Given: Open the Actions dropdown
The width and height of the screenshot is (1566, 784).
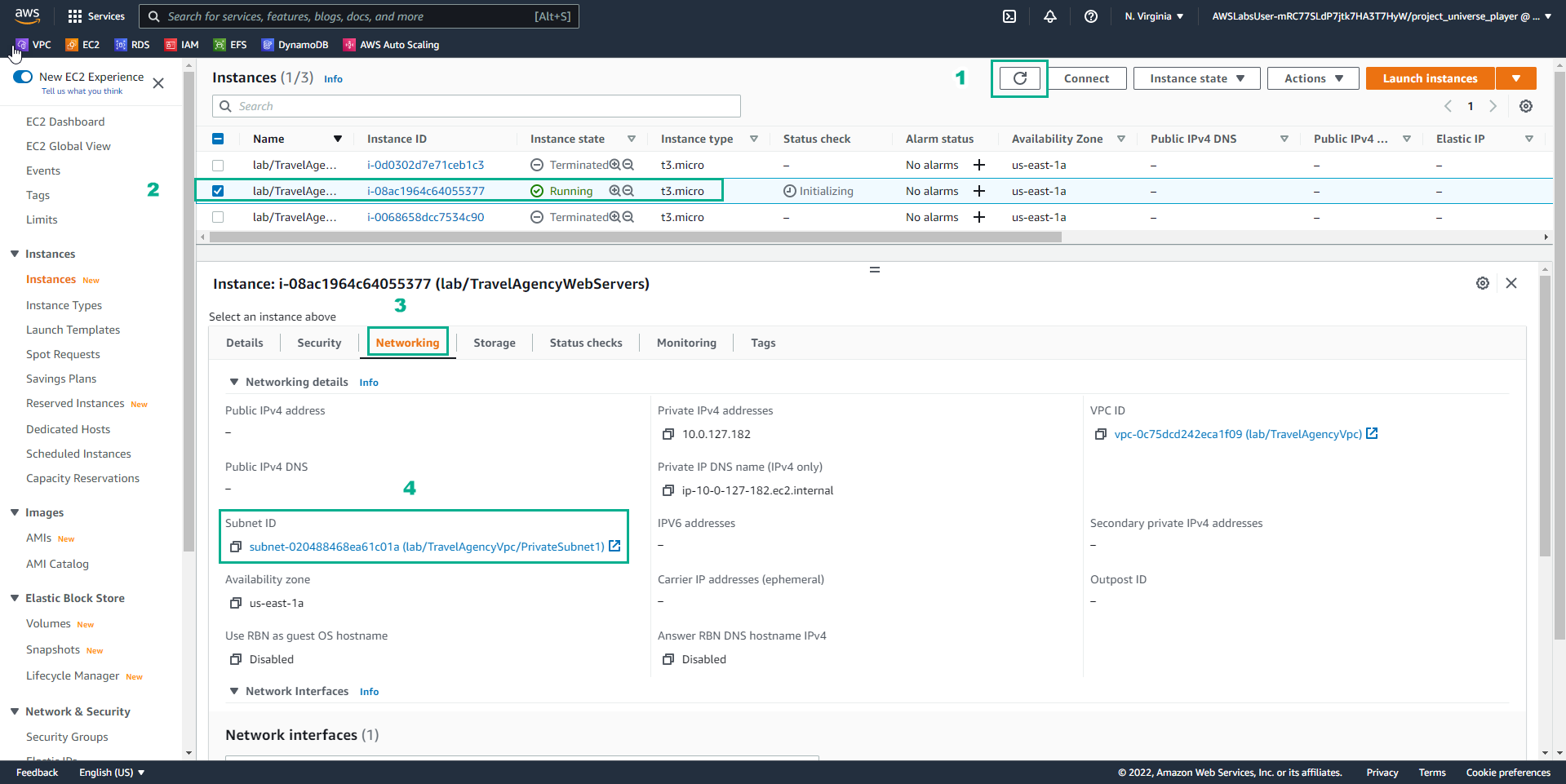Looking at the screenshot, I should [x=1313, y=78].
